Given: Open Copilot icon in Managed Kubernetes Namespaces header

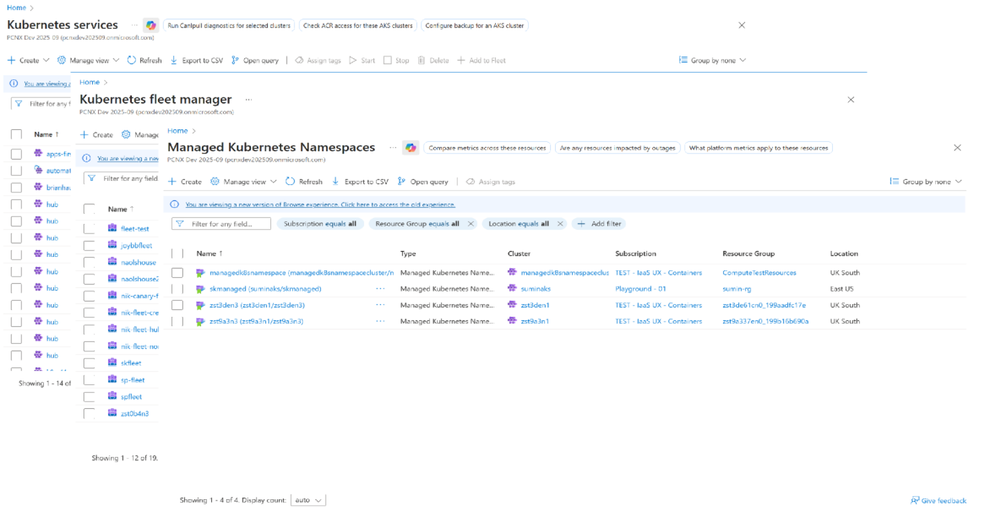Looking at the screenshot, I should [411, 148].
